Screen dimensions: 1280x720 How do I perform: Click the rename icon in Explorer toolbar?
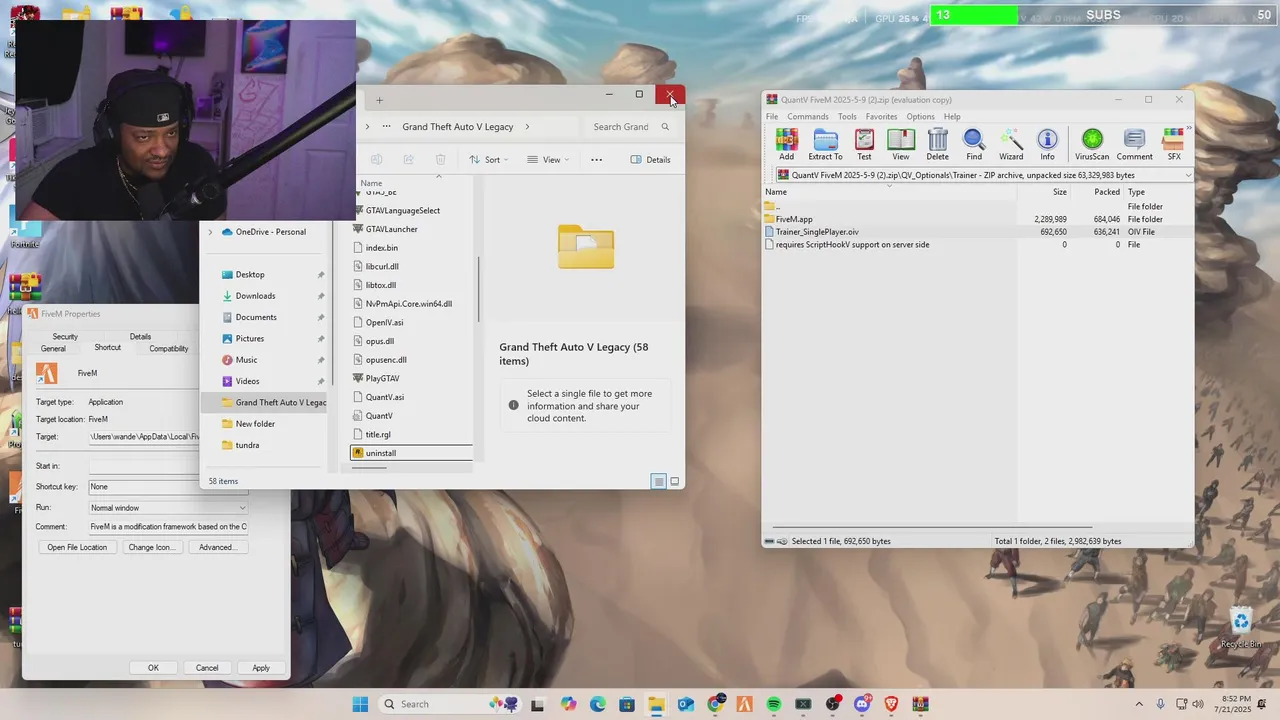pyautogui.click(x=376, y=160)
